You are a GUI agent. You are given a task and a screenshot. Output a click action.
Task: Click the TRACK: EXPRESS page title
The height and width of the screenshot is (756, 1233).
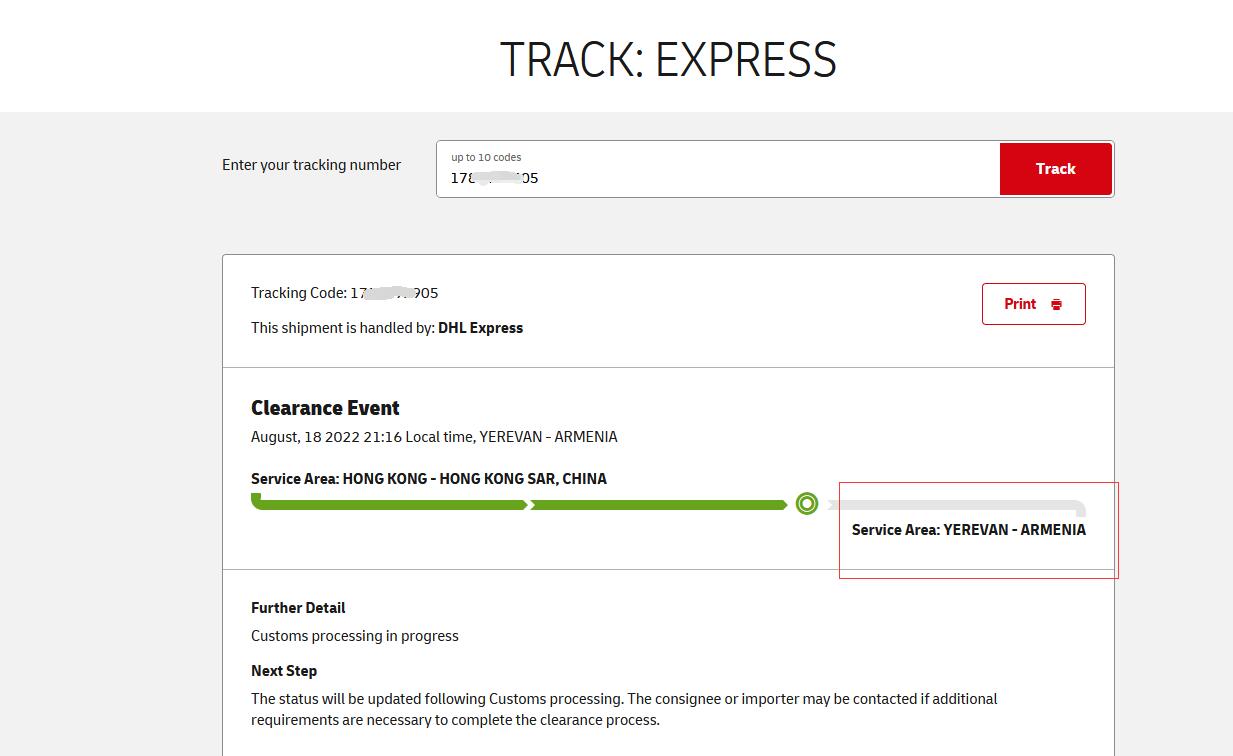[x=668, y=60]
